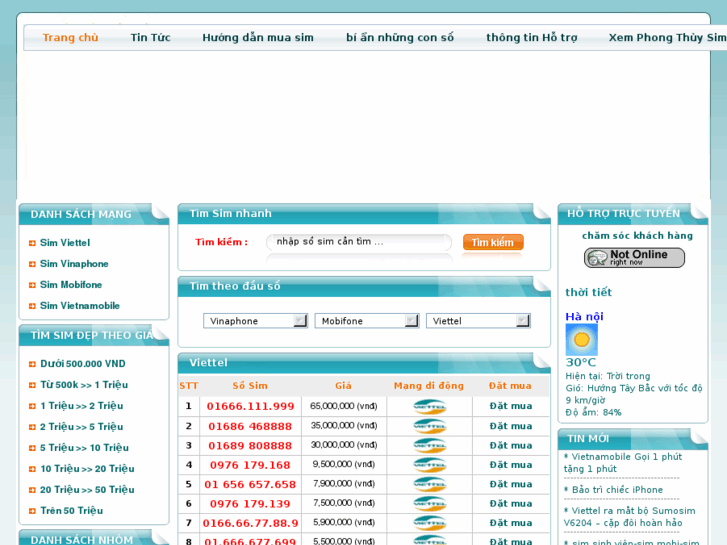Open news Bảo trì chiếc iPhone
Screen dimensions: 727x545
613,490
